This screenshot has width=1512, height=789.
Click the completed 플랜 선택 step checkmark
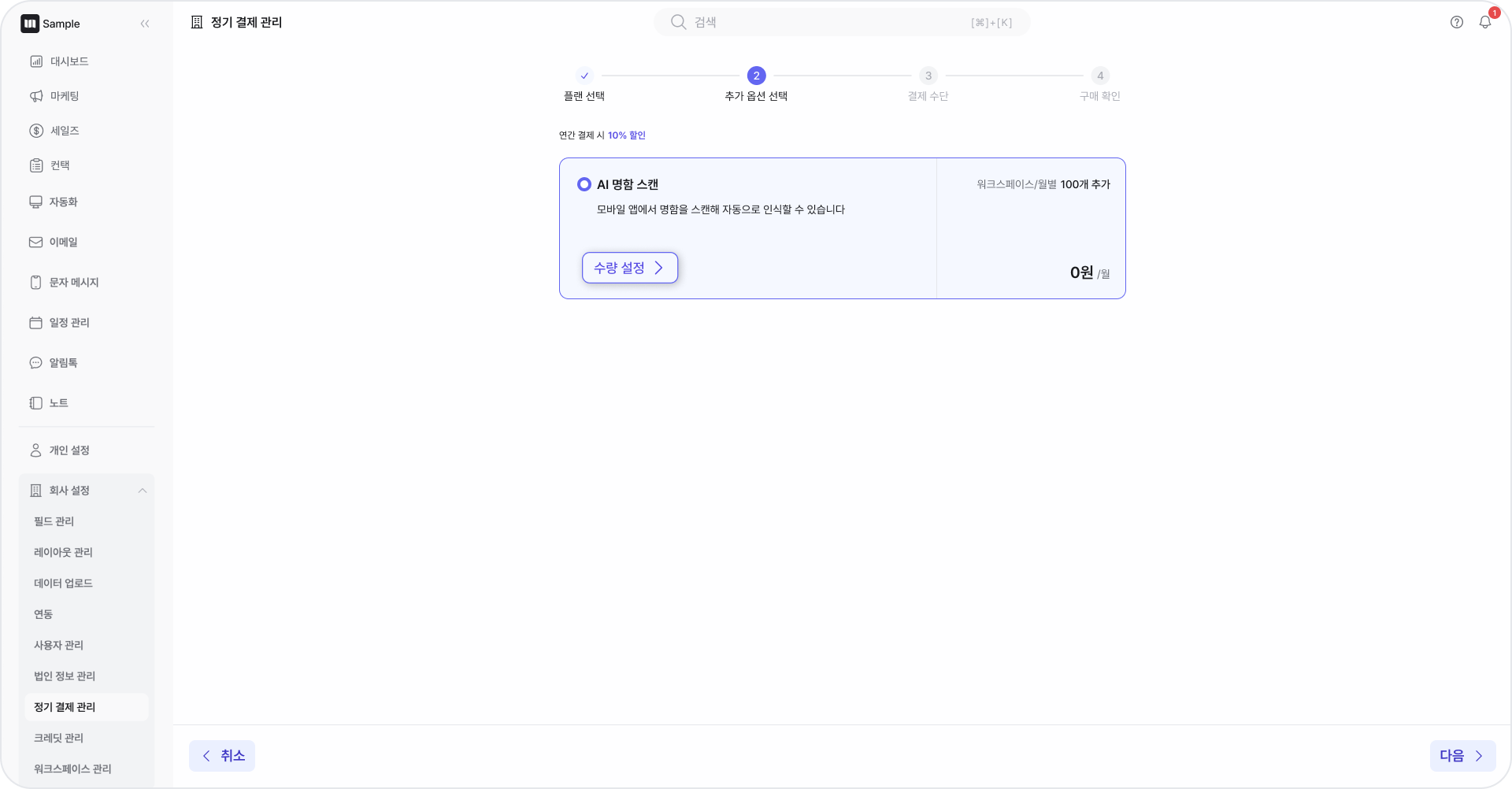(584, 76)
